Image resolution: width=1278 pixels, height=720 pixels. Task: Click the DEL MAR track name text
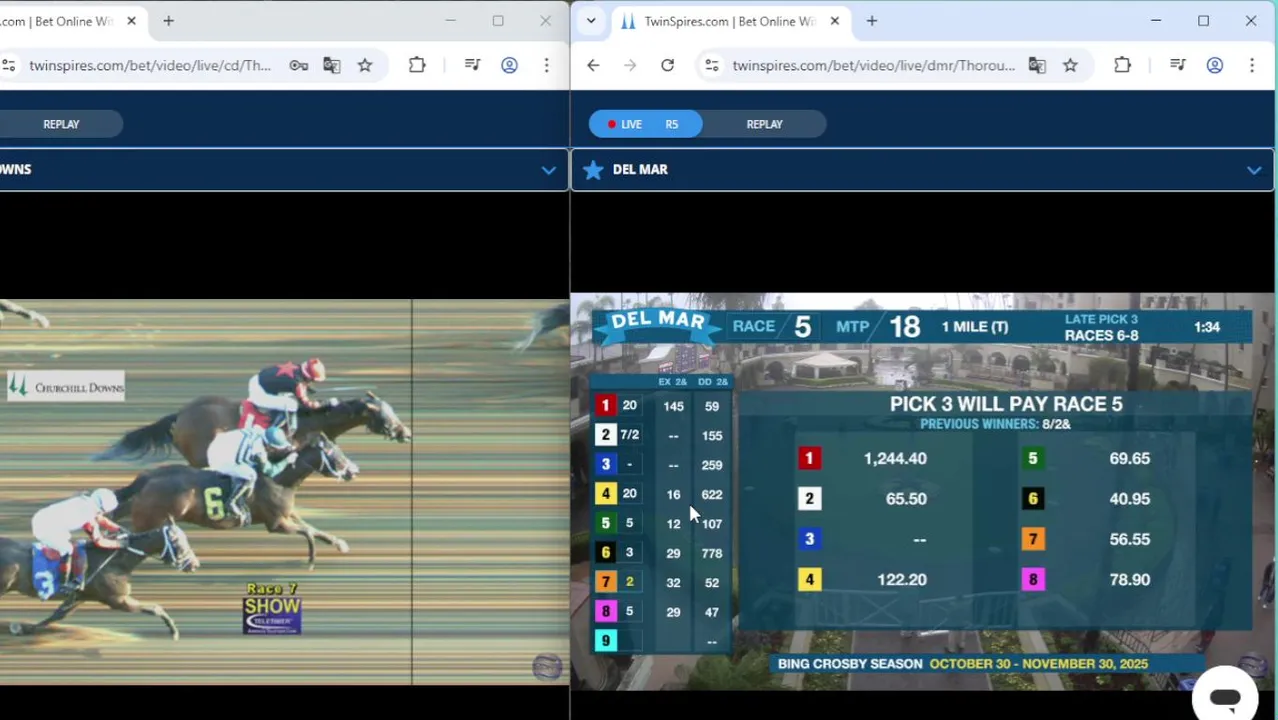click(640, 170)
